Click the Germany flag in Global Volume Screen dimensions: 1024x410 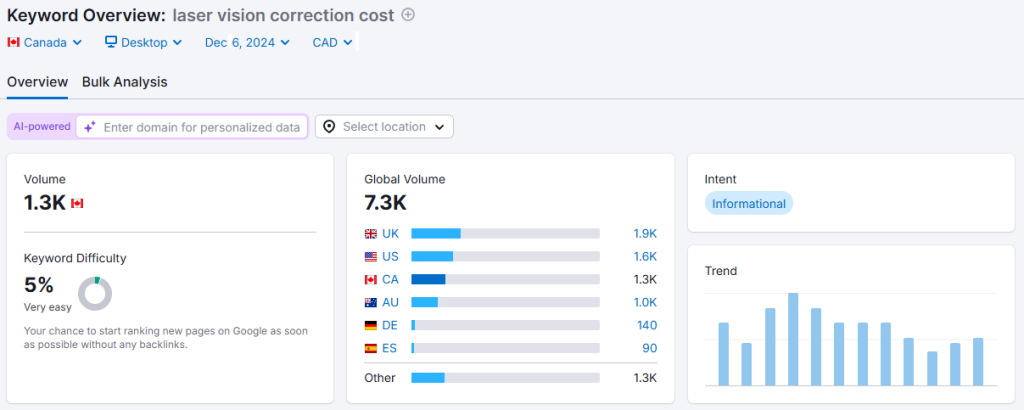pyautogui.click(x=371, y=325)
